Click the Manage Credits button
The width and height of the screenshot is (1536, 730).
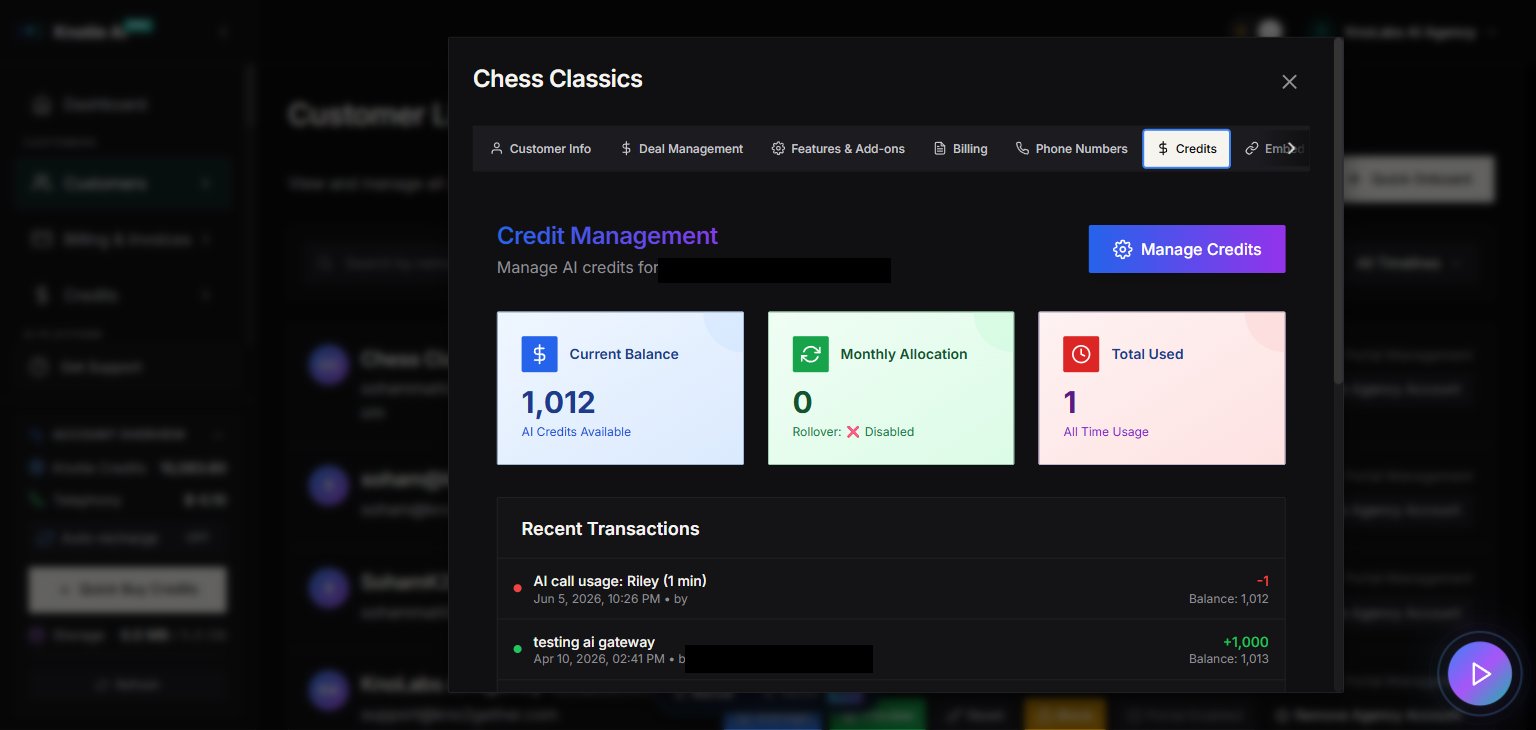pos(1187,249)
